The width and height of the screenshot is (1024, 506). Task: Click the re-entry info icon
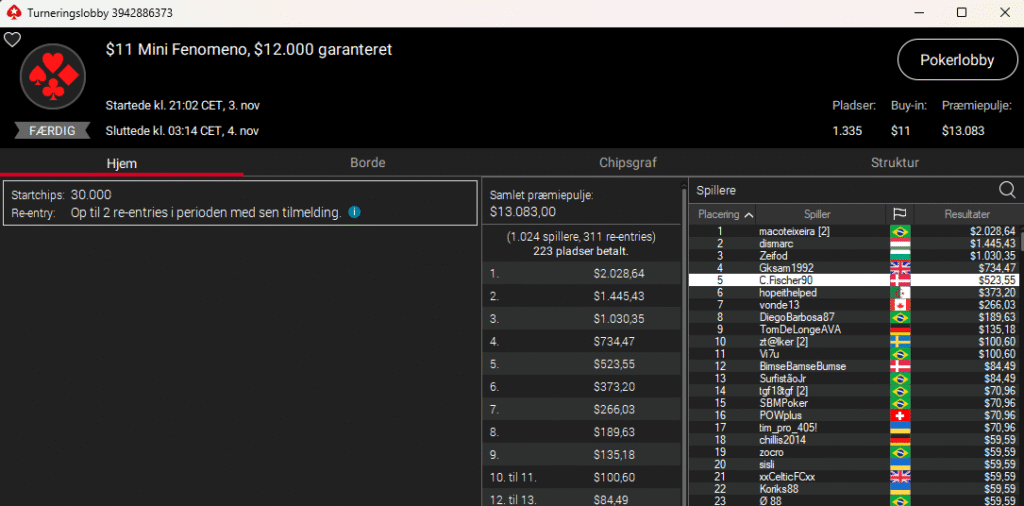tap(355, 212)
